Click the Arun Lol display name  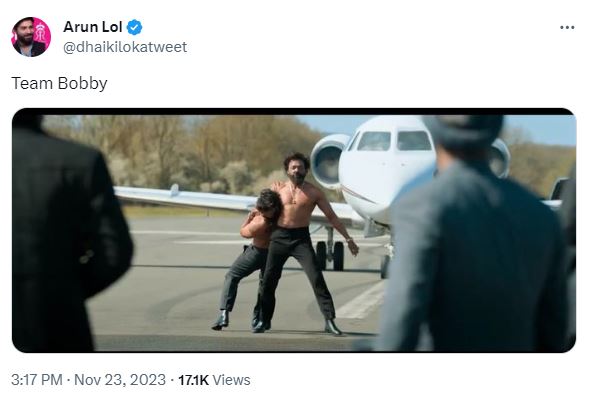pos(93,27)
